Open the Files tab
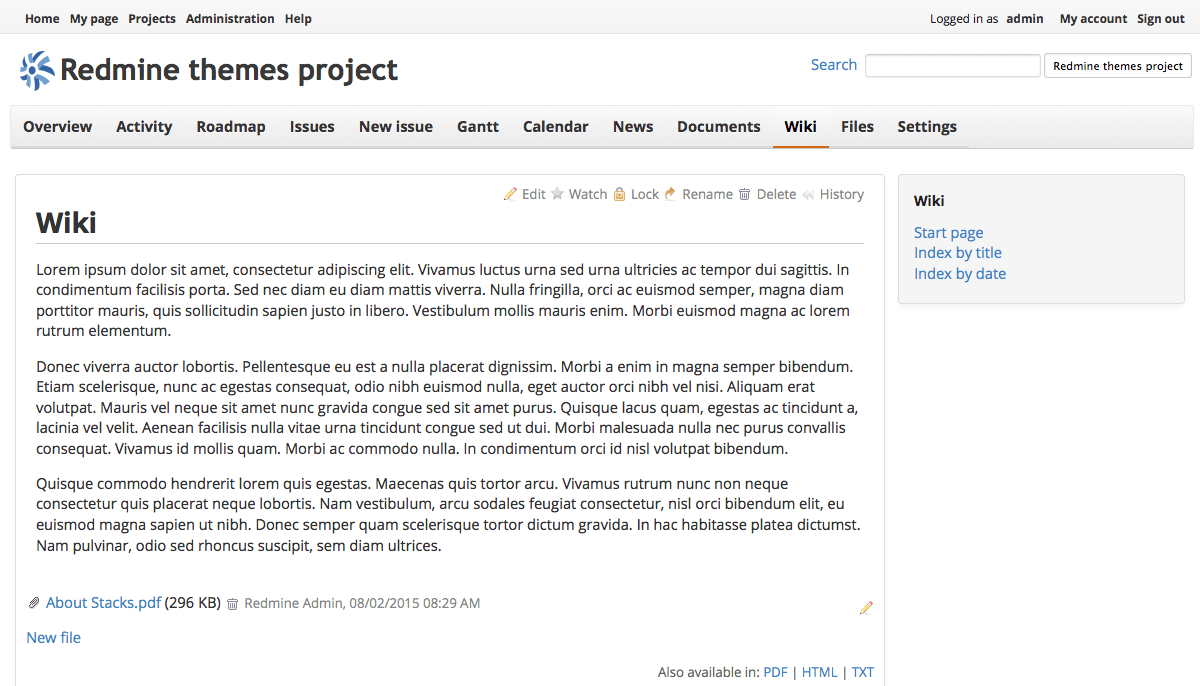Viewport: 1200px width, 686px height. (857, 127)
